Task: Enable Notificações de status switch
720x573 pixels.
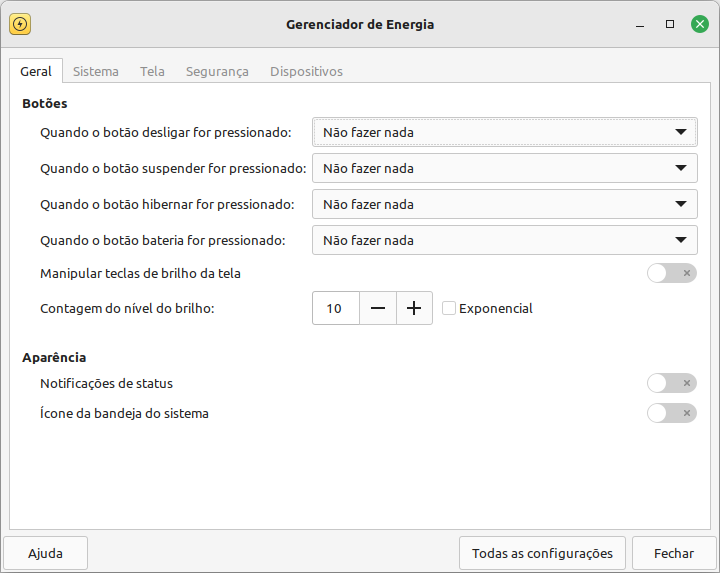Action: [x=672, y=383]
